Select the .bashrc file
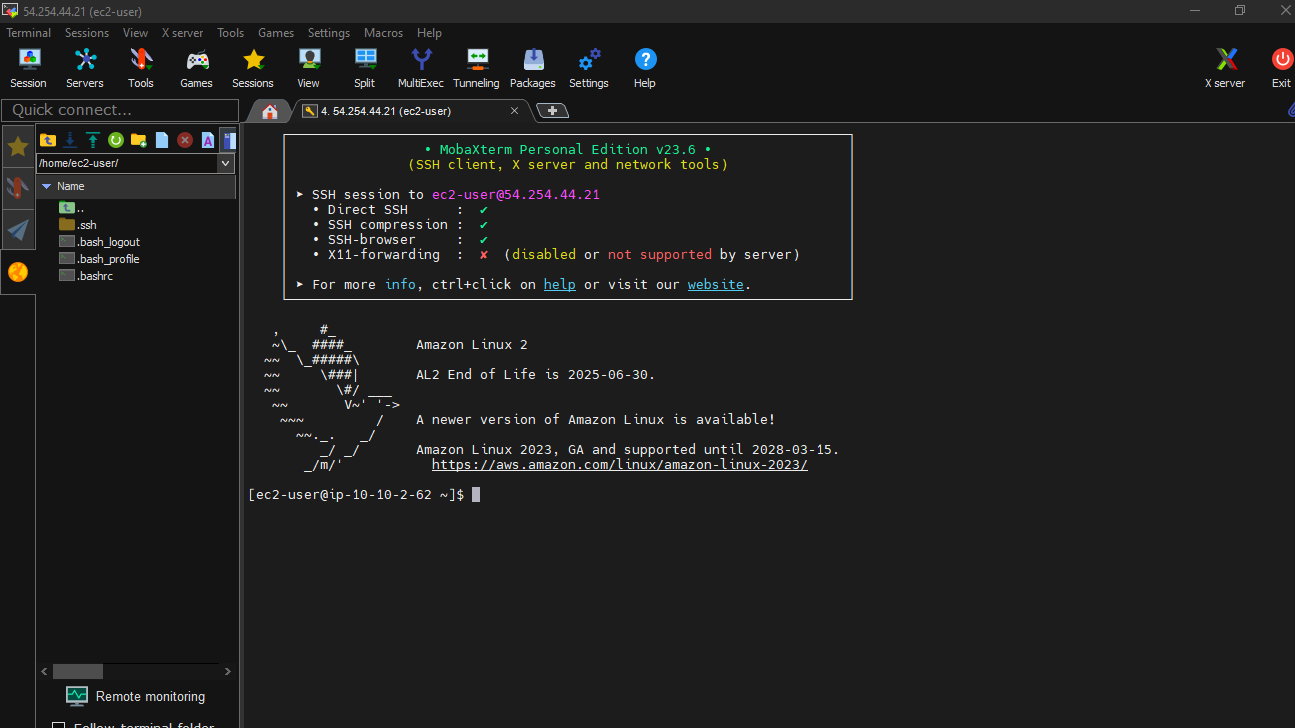This screenshot has width=1295, height=728. tap(86, 276)
